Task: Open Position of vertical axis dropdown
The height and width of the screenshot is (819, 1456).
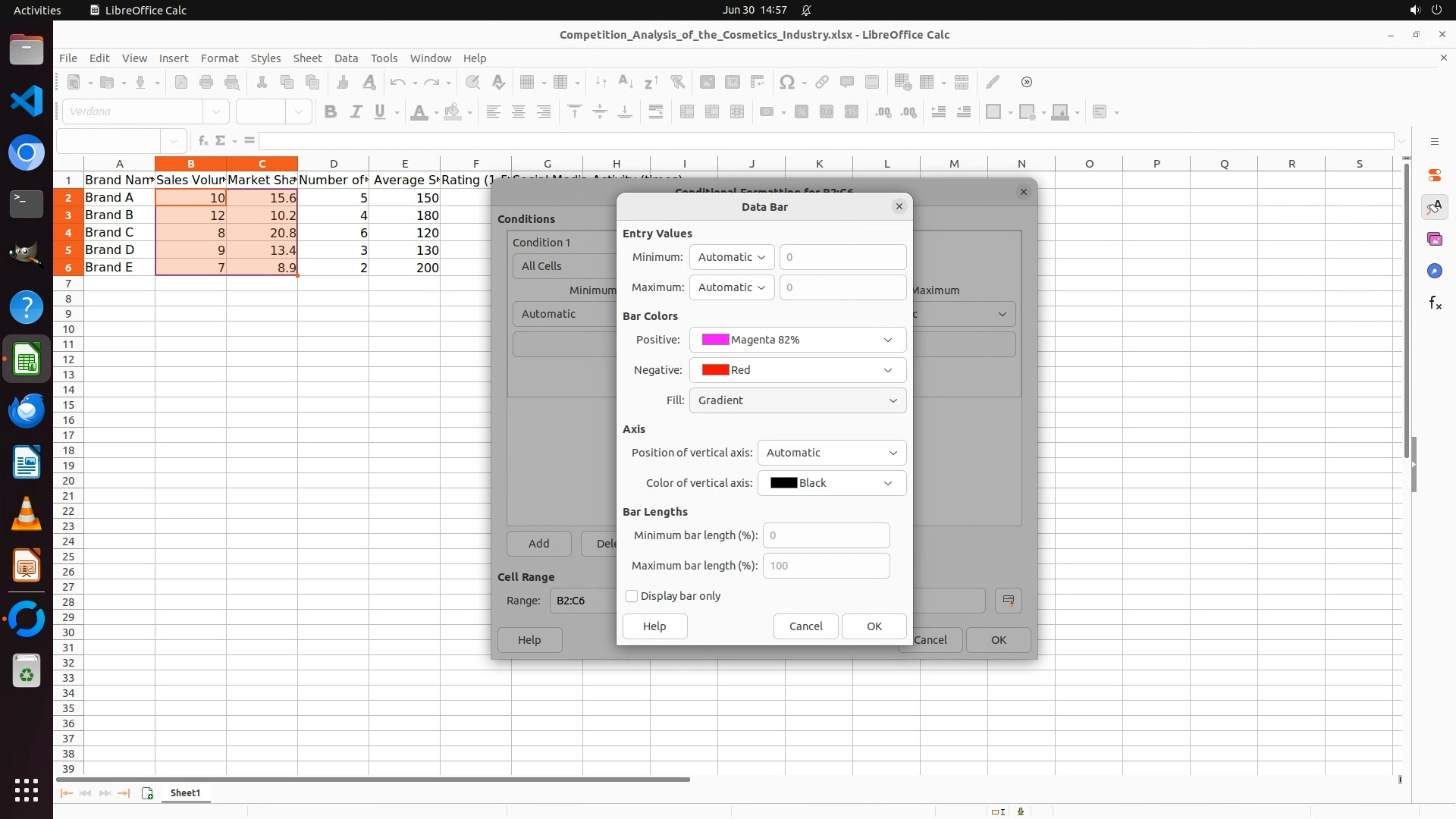Action: (x=831, y=453)
